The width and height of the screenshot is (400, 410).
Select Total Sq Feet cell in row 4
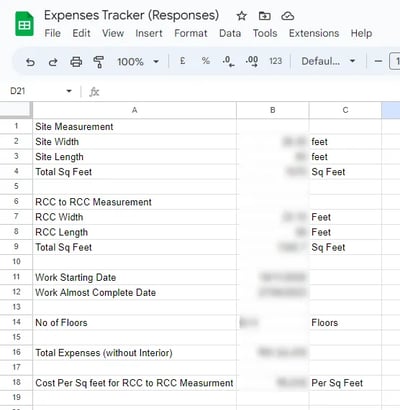pos(135,172)
